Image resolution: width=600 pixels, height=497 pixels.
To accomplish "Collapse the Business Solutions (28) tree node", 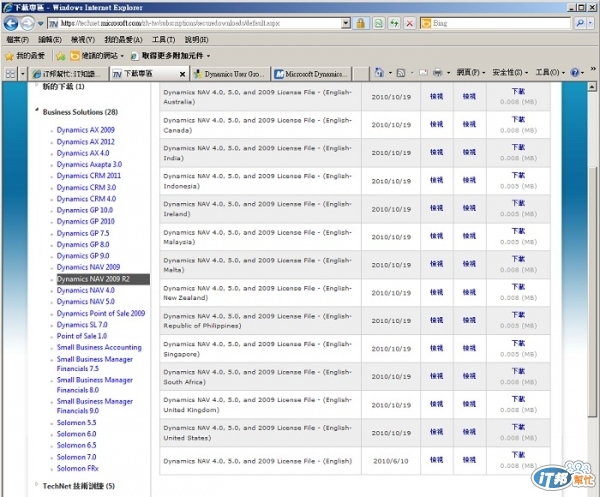I will coord(37,111).
